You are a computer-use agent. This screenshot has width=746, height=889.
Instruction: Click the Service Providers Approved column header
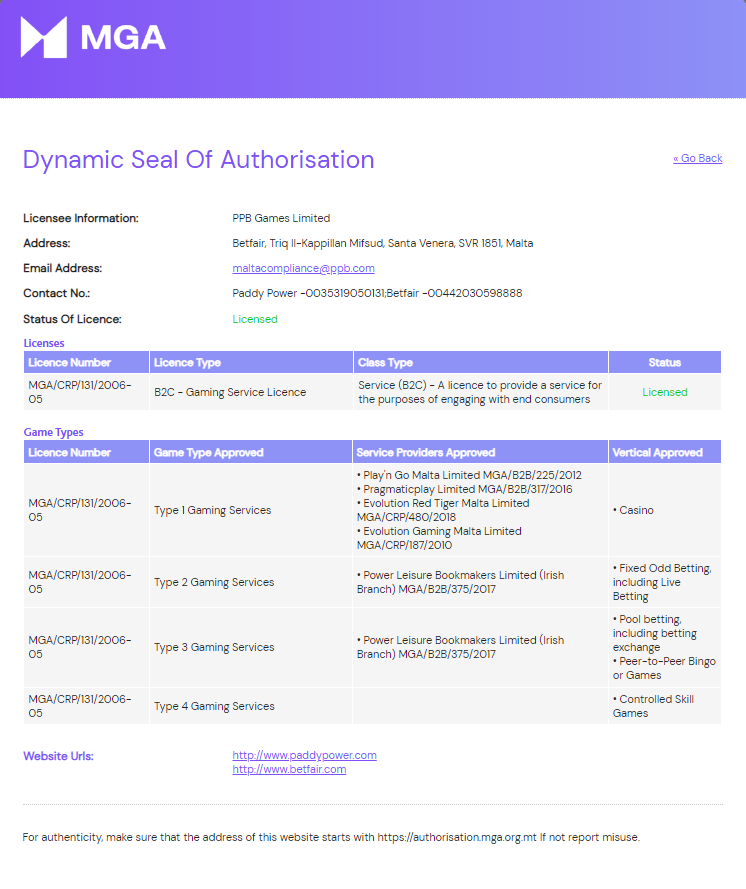[480, 452]
